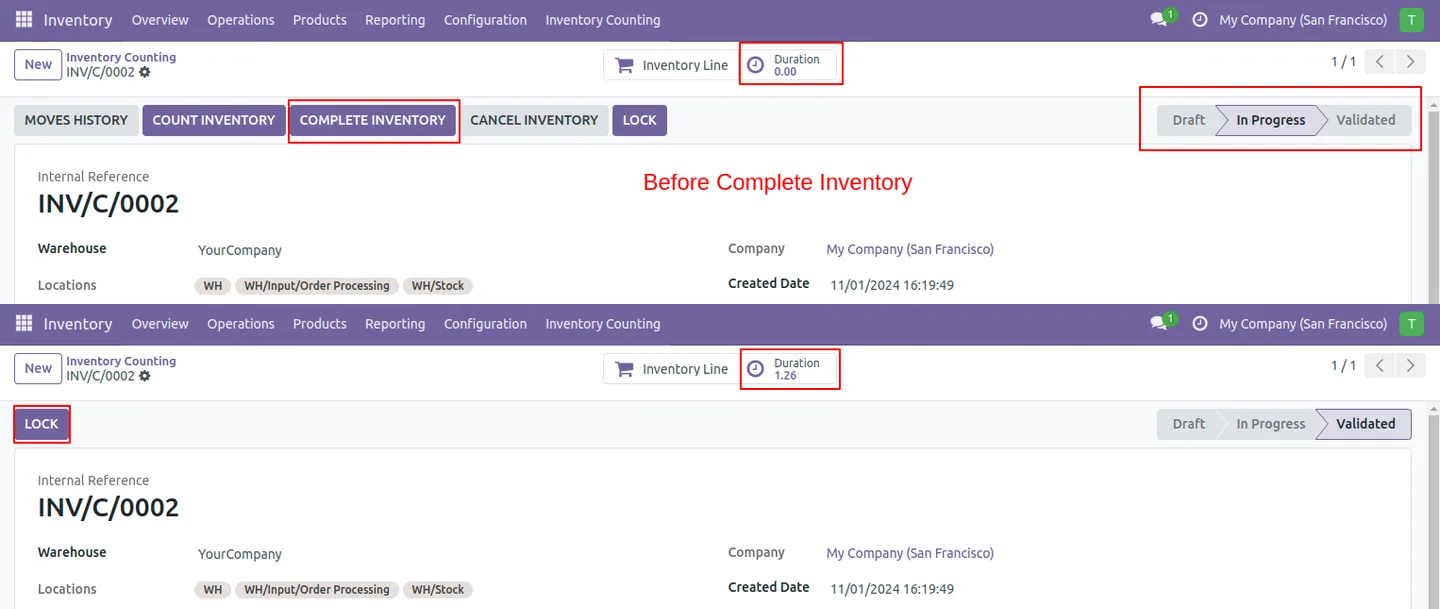Viewport: 1440px width, 609px height.
Task: Open the Duration 1.26 stat button
Action: (x=788, y=369)
